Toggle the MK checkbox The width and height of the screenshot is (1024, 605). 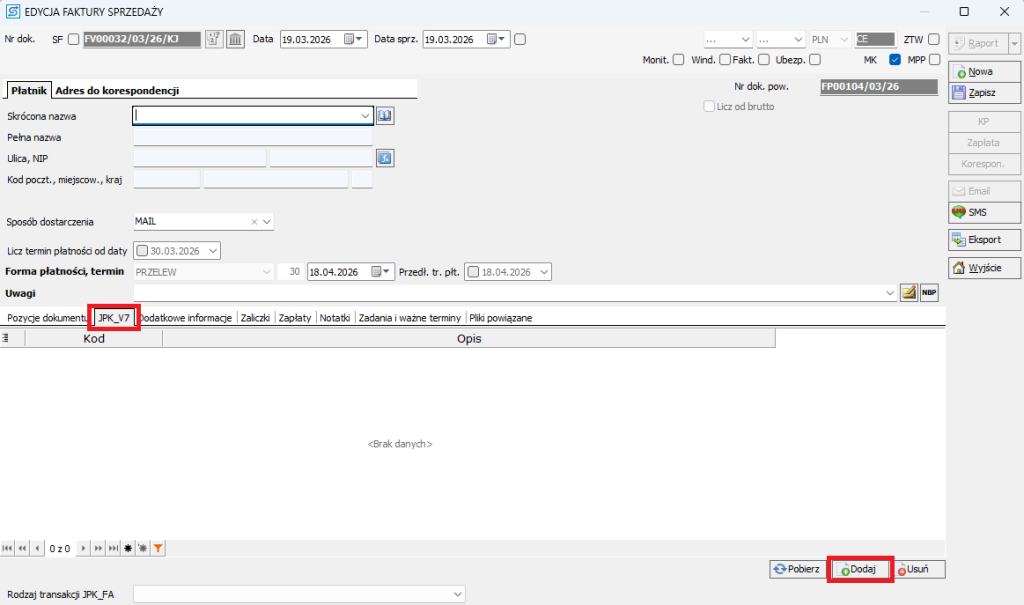(x=895, y=60)
